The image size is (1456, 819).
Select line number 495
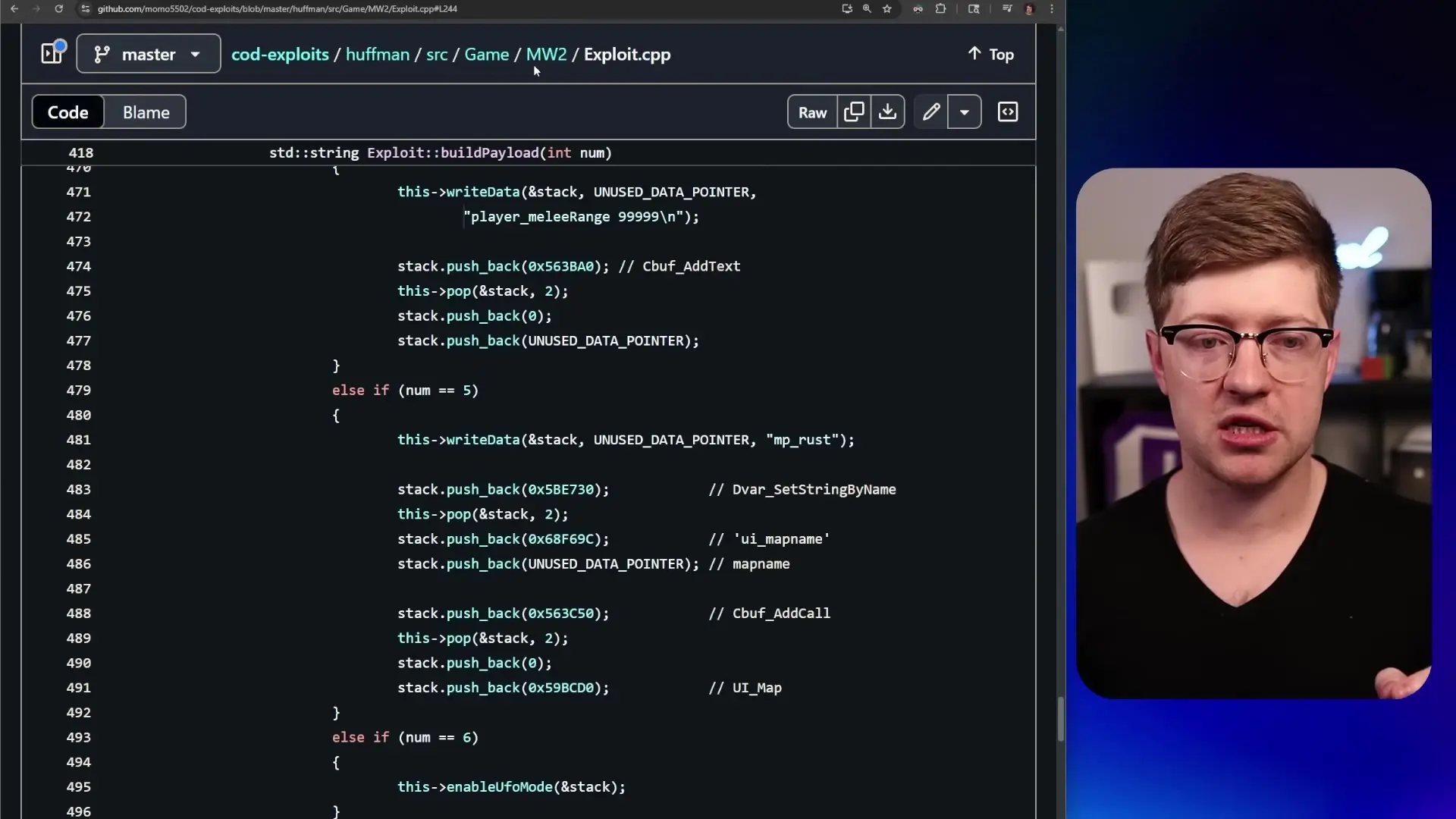click(x=79, y=786)
